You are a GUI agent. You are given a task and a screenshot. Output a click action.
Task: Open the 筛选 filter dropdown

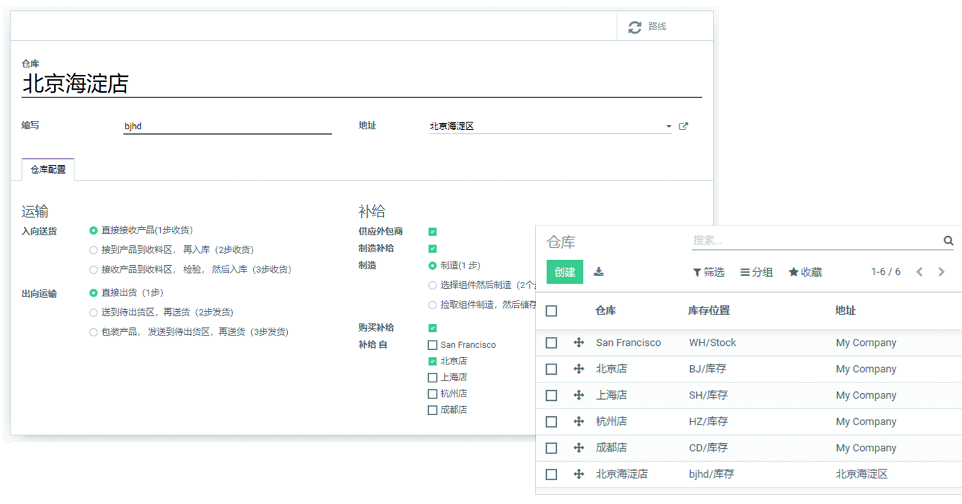point(708,272)
